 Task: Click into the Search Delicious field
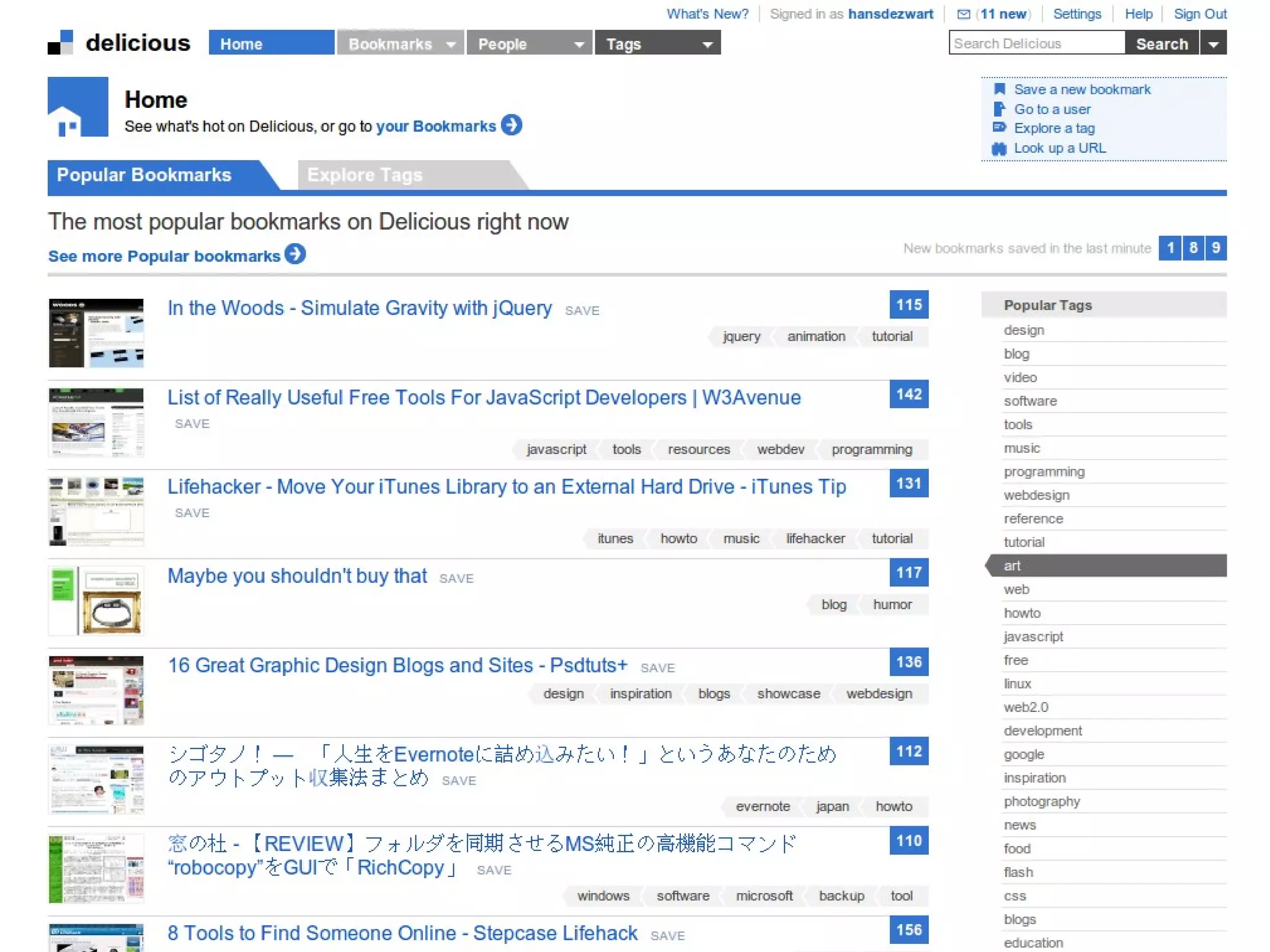coord(1037,43)
